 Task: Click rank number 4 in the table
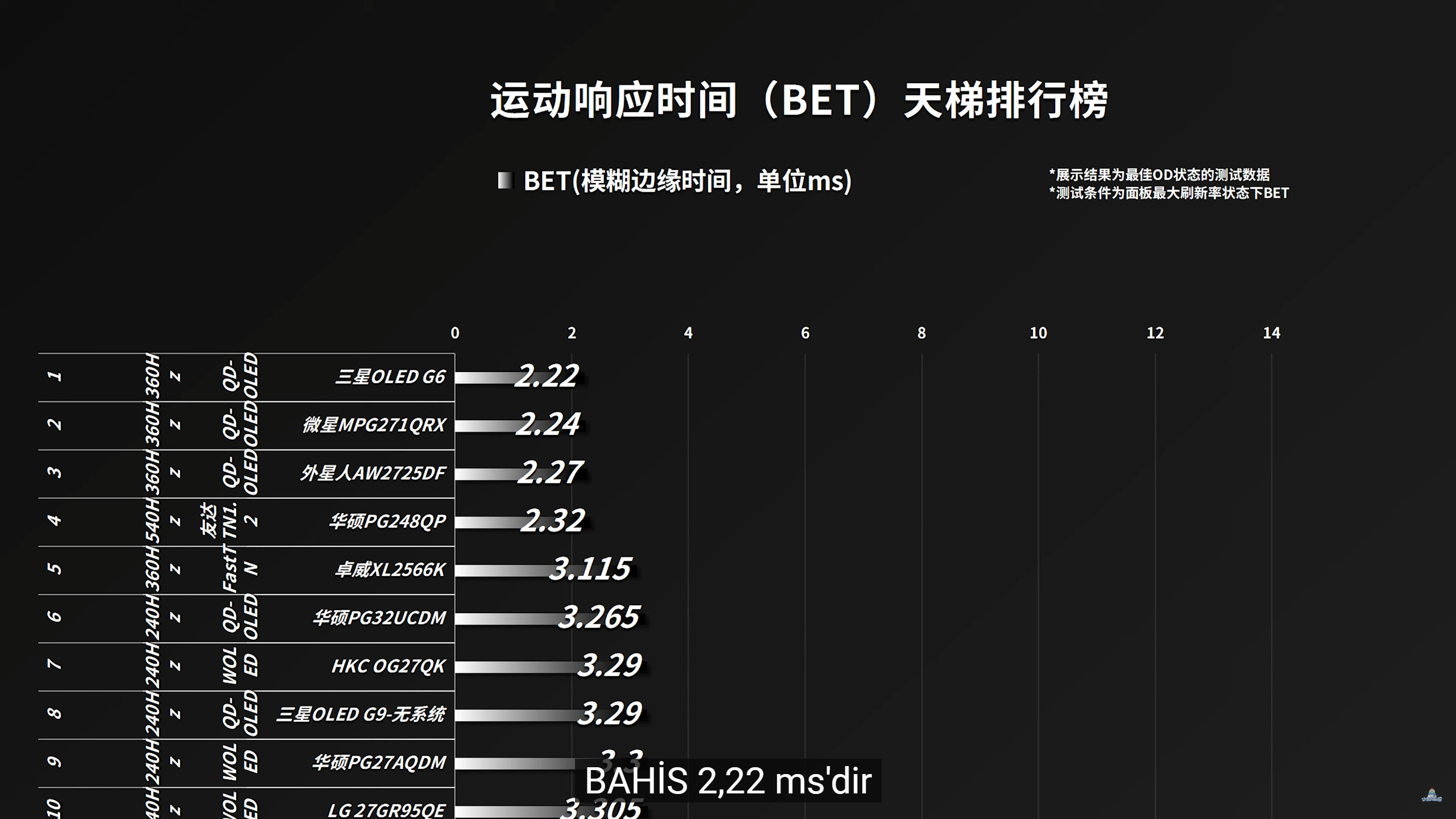coord(54,521)
